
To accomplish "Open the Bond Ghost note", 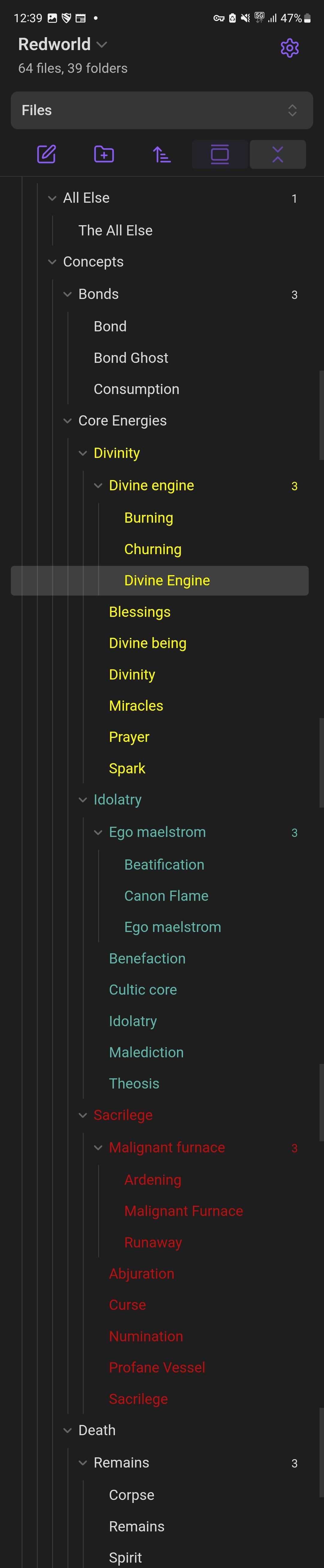I will point(131,358).
